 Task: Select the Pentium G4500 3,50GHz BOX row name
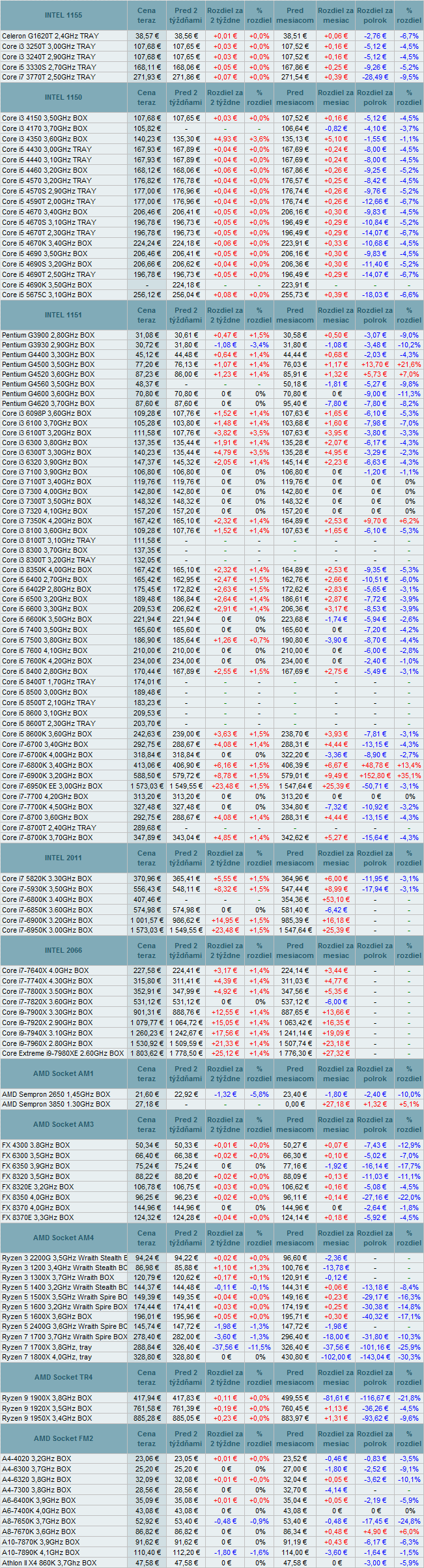coord(48,364)
